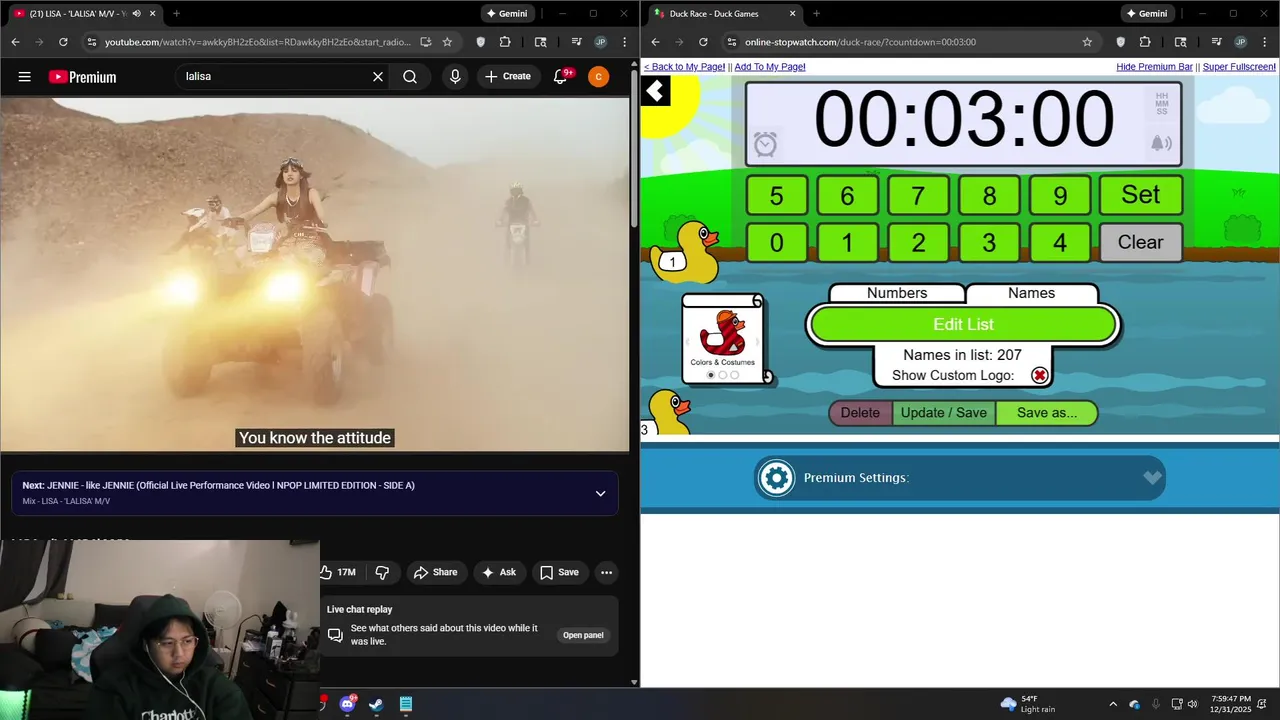
Task: Click the Hide Premium Bar link
Action: tap(1155, 67)
